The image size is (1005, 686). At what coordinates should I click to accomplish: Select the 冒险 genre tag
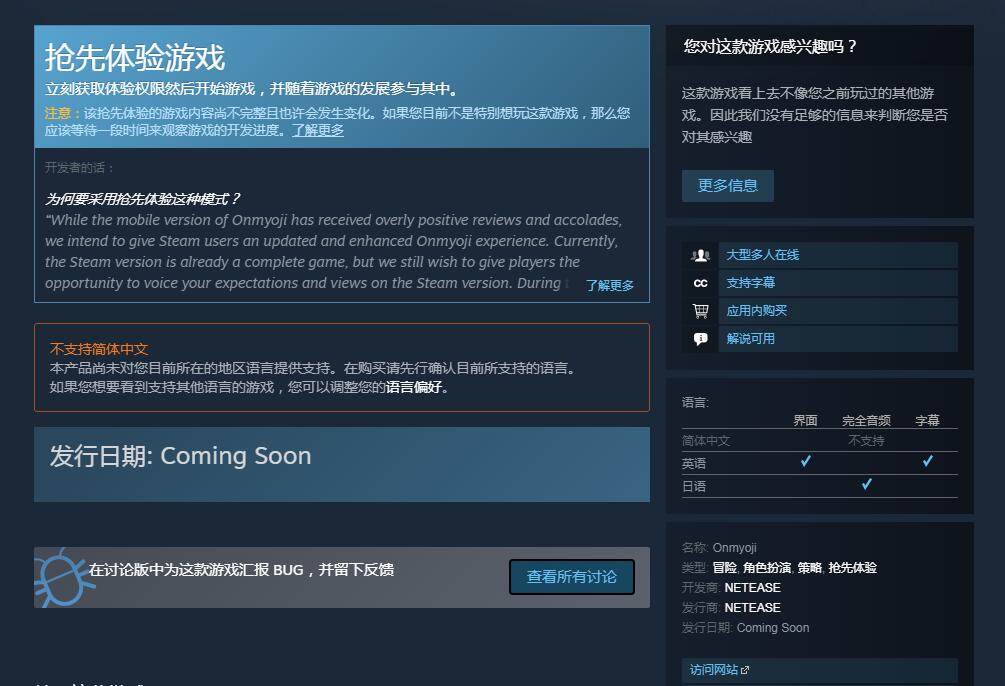[x=724, y=568]
